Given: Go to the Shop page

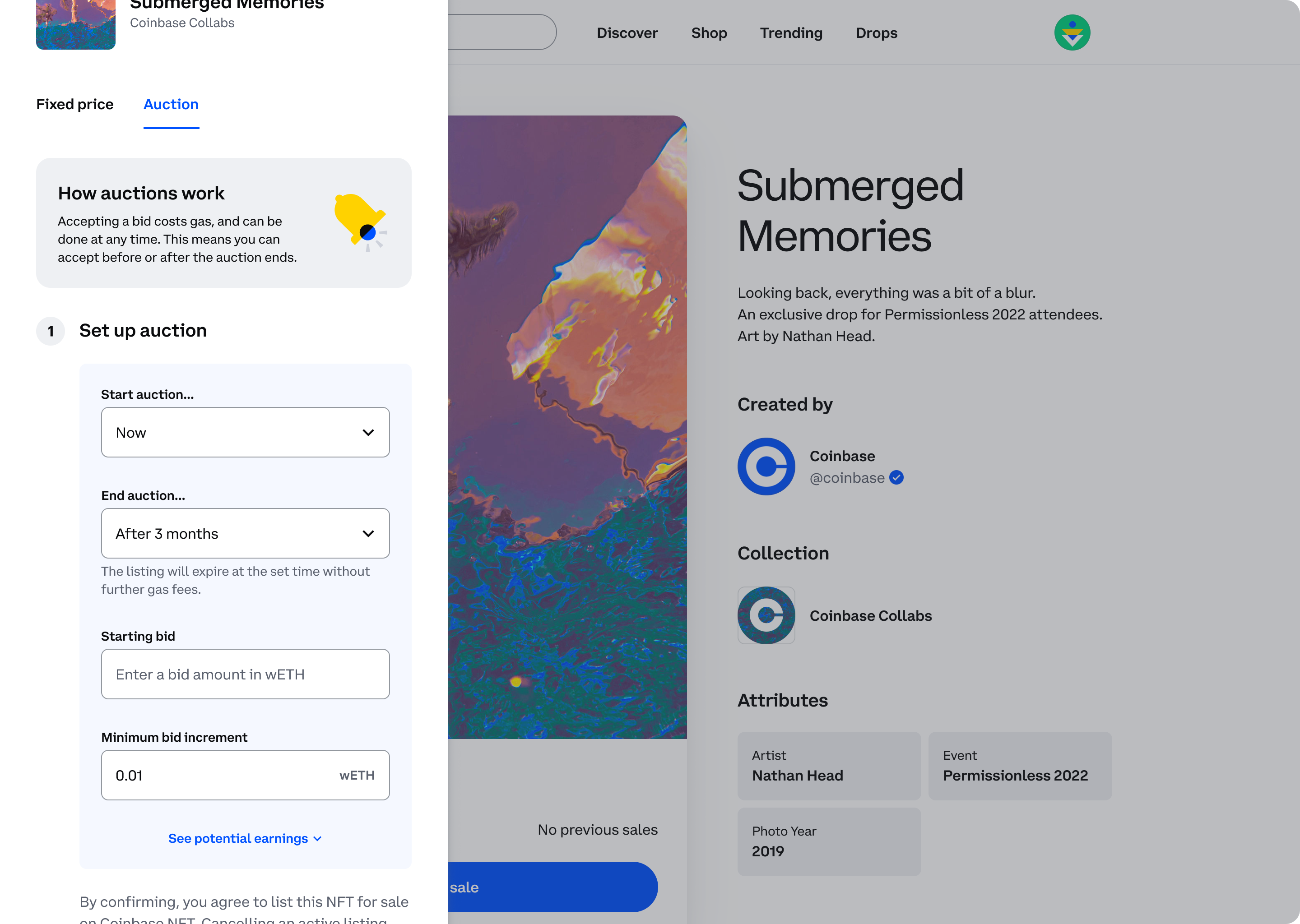Looking at the screenshot, I should [709, 33].
